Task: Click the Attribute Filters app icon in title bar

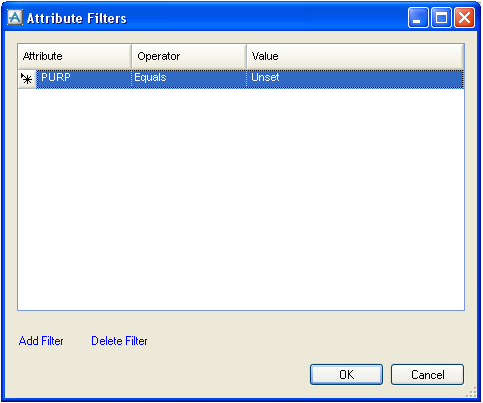Action: coord(15,17)
